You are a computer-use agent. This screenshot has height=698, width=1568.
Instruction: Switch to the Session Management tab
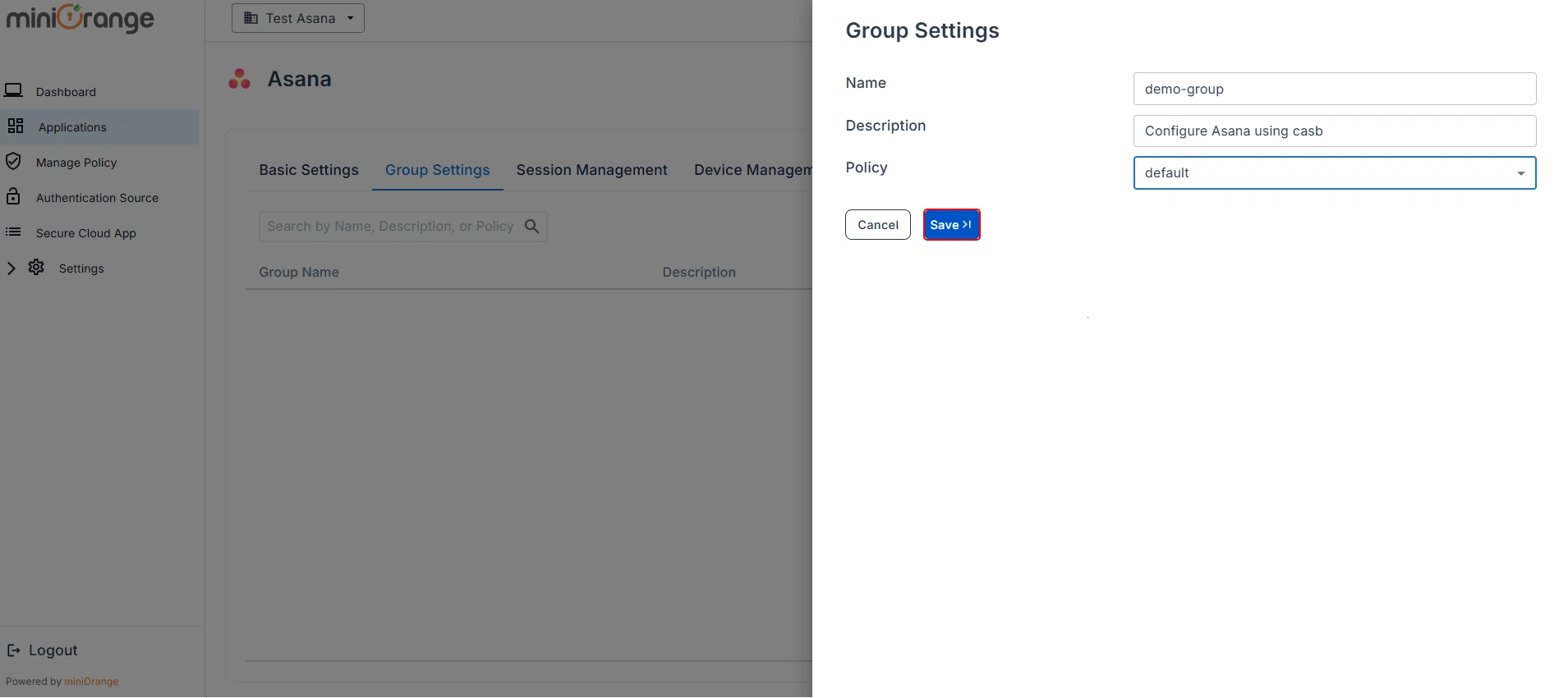(591, 170)
